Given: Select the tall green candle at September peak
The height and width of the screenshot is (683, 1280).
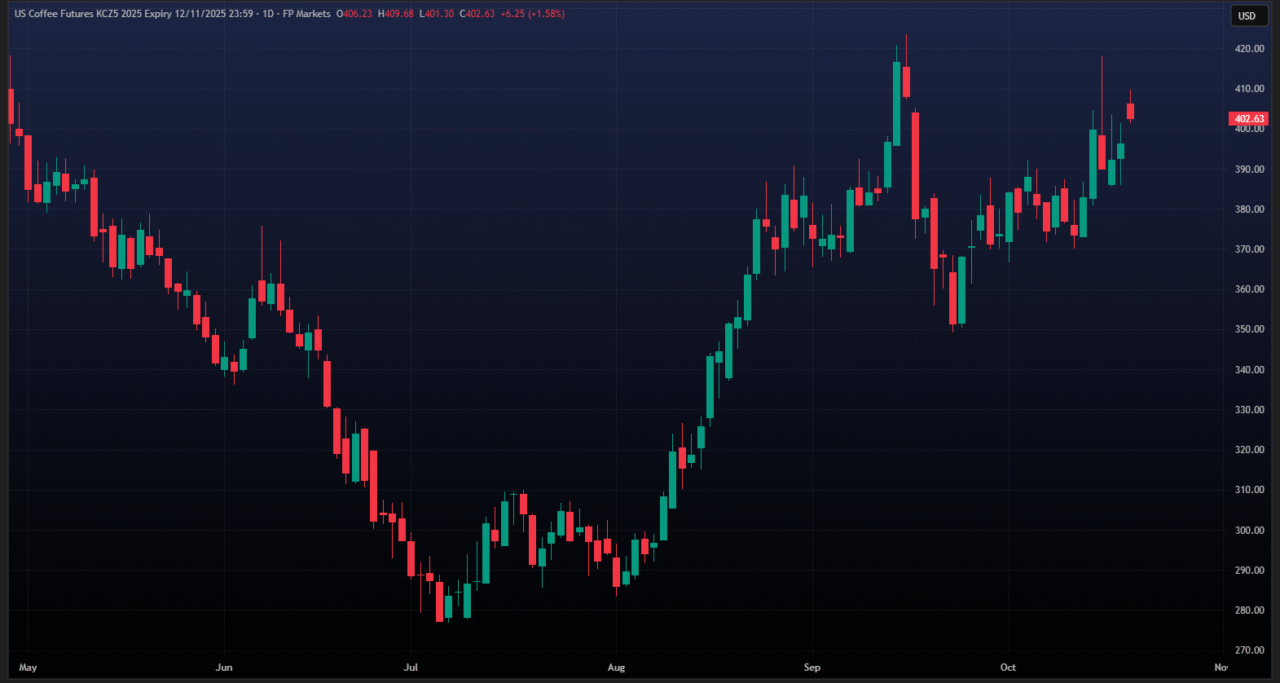Looking at the screenshot, I should [897, 104].
